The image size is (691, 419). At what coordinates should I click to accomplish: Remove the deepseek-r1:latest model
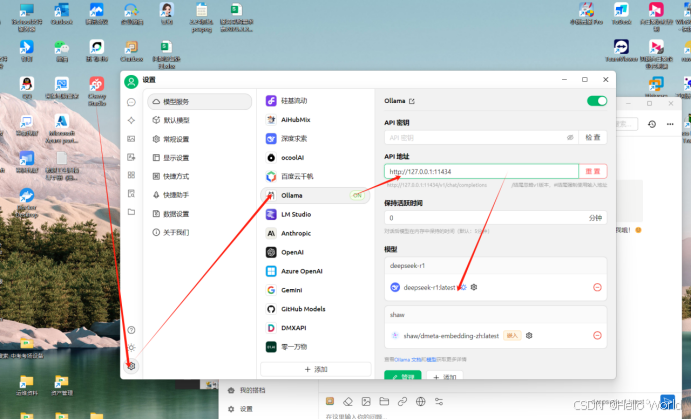[597, 287]
